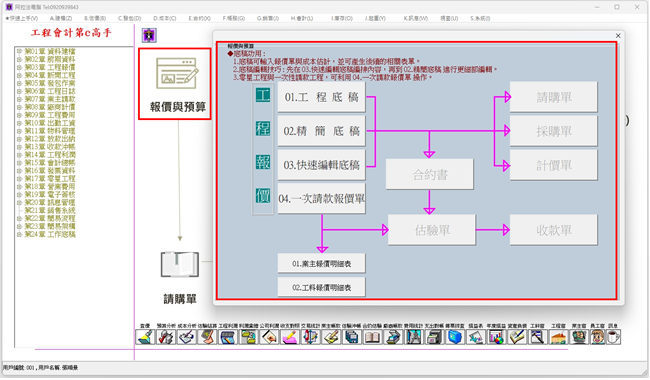Open 員工窗 face toolbar icon
Screen dimensions: 650x380
click(597, 337)
